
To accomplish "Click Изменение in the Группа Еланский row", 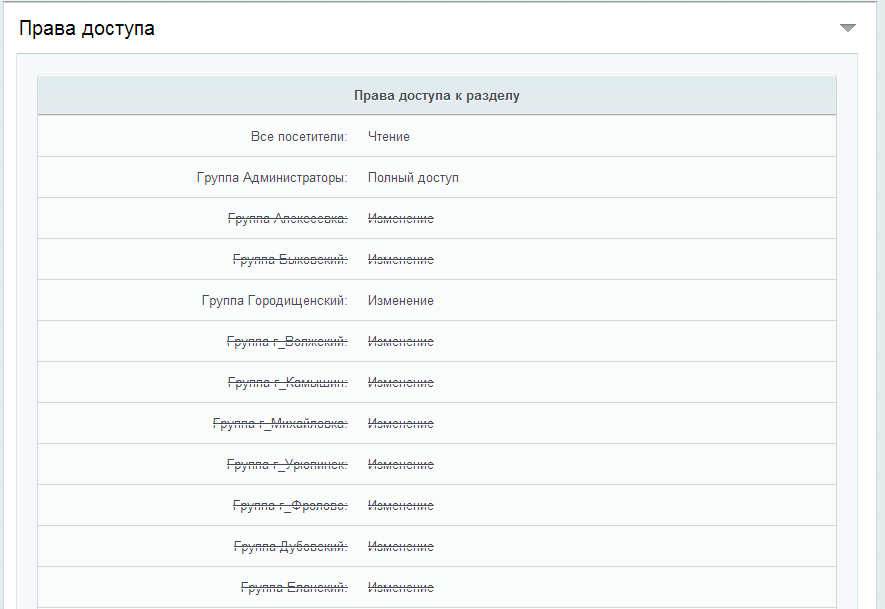I will [401, 588].
